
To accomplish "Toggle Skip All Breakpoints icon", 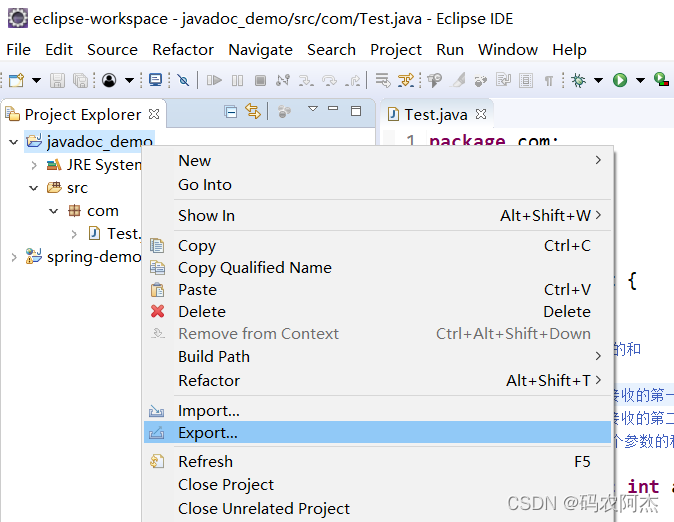I will pyautogui.click(x=184, y=80).
